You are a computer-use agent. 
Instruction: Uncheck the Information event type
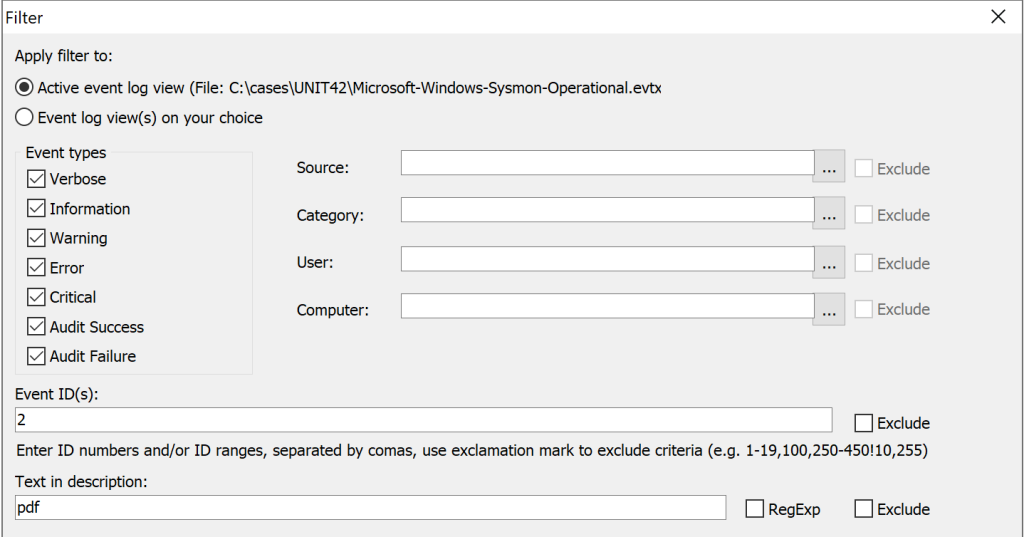(37, 208)
